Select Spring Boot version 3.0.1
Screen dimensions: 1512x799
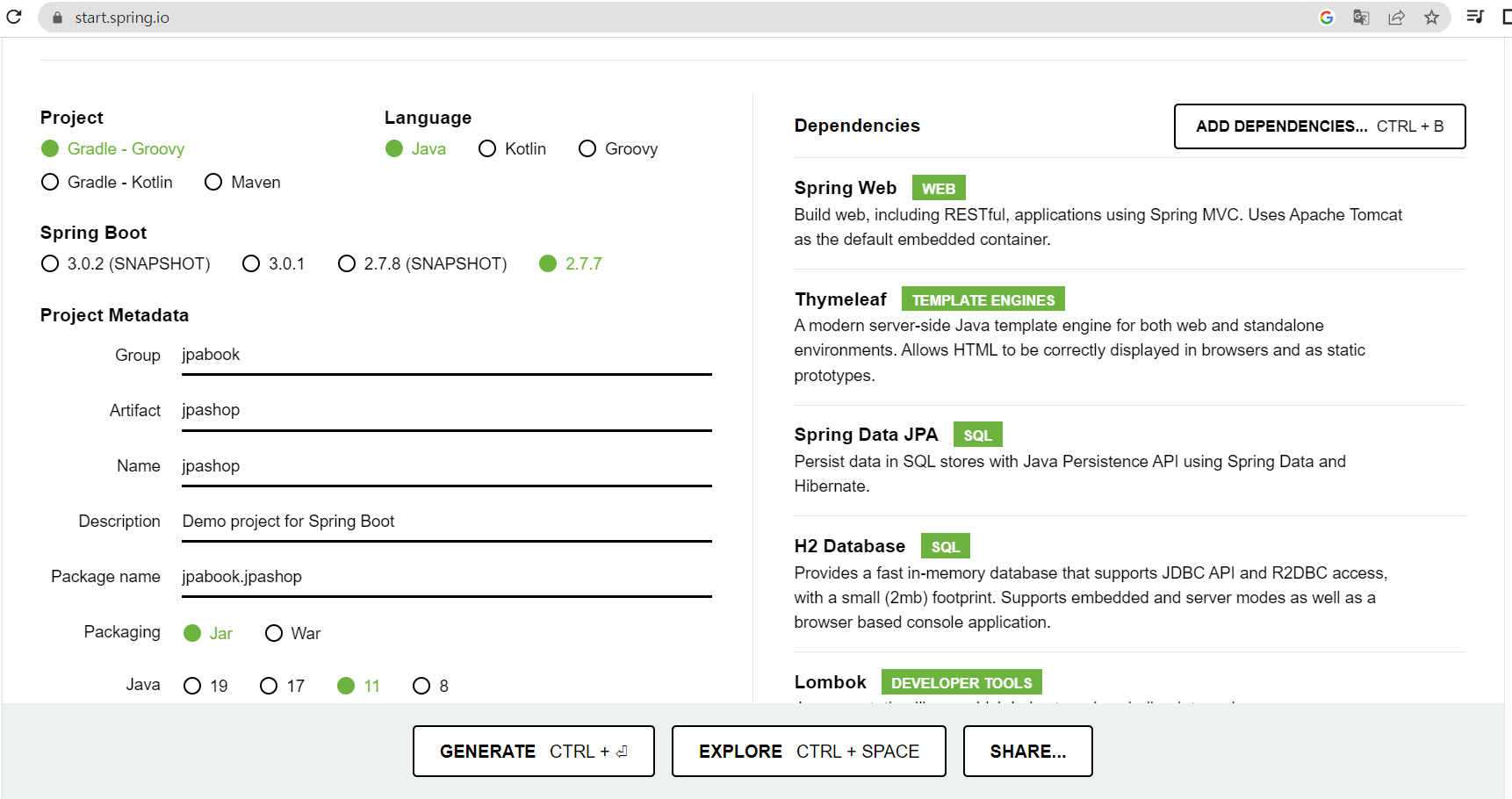point(274,263)
